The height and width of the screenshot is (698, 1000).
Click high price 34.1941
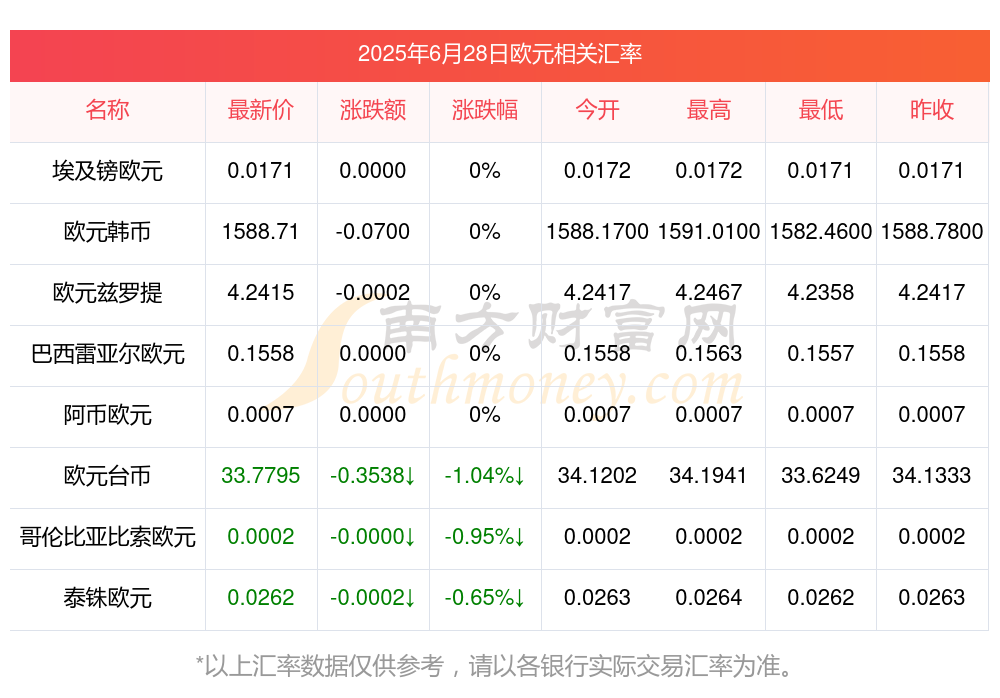click(x=709, y=476)
